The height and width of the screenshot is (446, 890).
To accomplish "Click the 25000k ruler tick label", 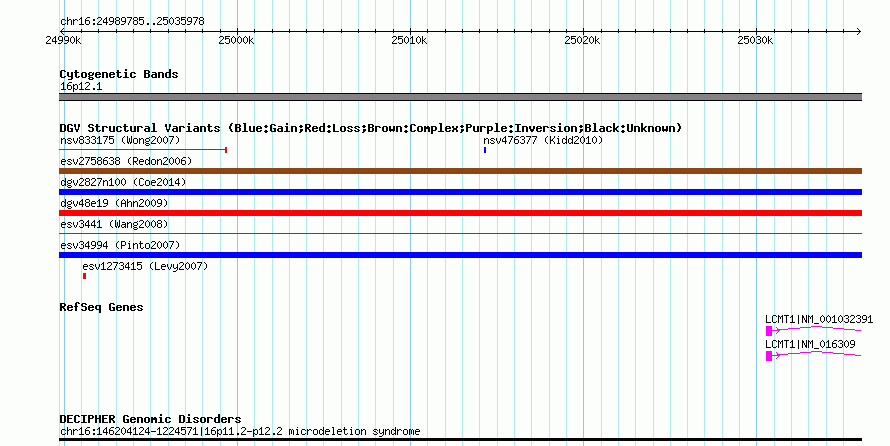I will click(236, 40).
